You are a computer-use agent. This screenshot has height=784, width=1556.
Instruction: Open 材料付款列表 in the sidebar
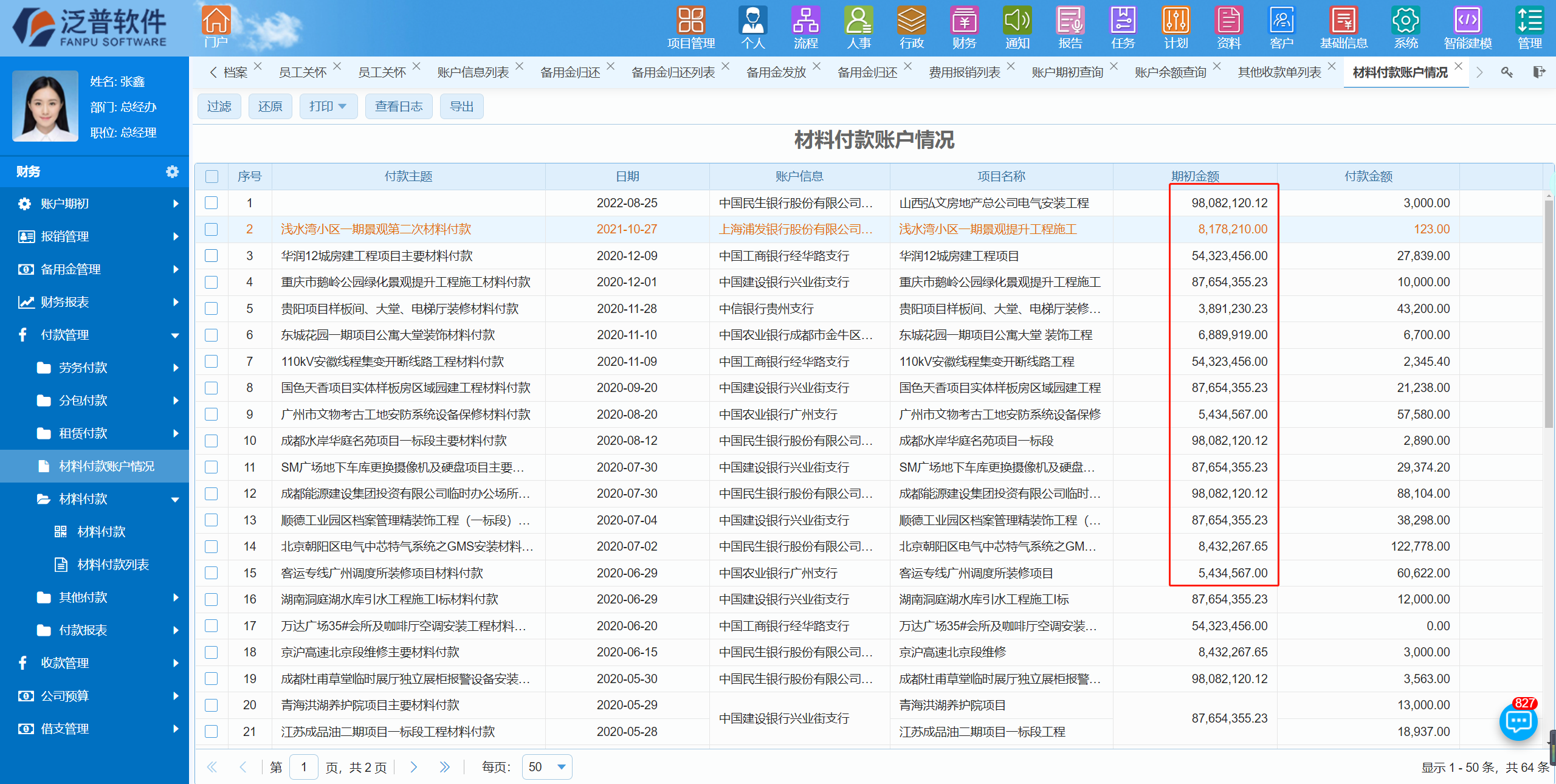tap(113, 565)
